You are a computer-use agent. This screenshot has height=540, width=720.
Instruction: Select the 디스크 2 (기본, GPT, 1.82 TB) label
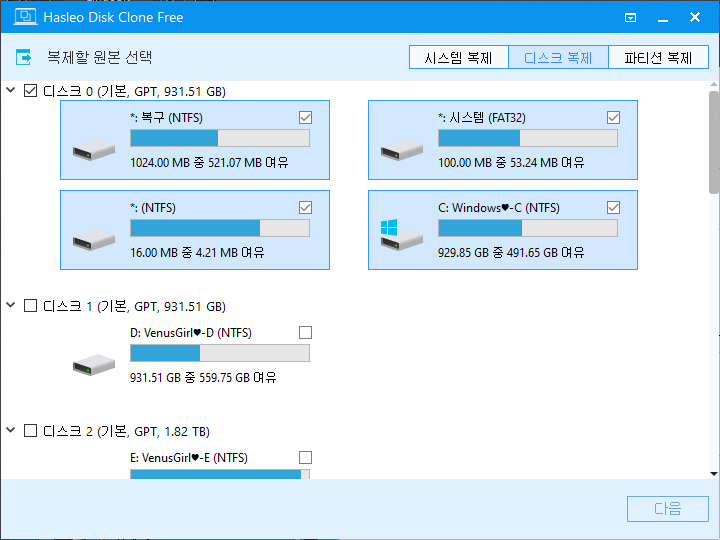click(x=126, y=431)
